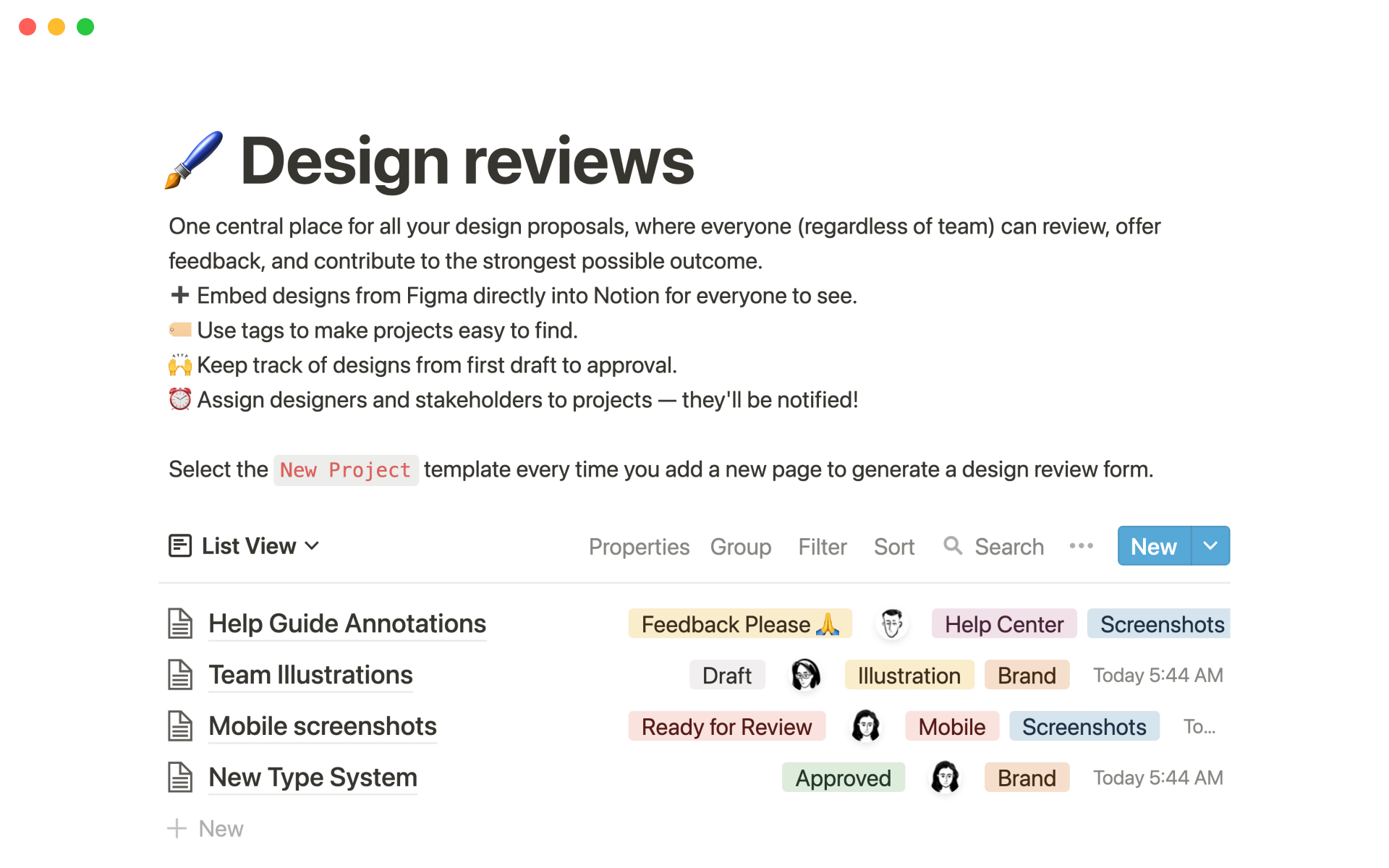Click the Mobile screenshots page document icon

180,726
